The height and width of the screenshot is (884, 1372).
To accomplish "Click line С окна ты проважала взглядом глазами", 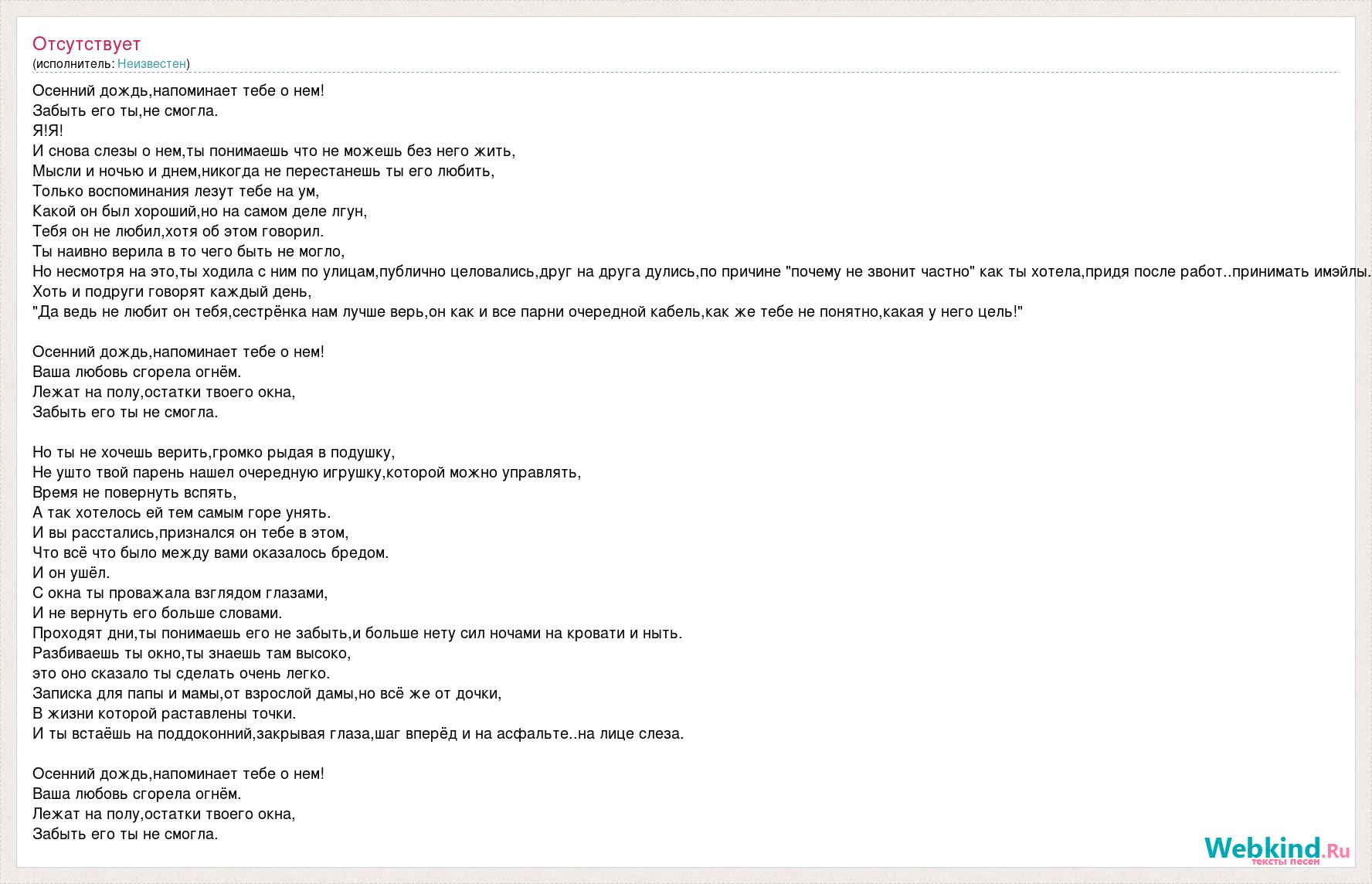I will tap(181, 593).
